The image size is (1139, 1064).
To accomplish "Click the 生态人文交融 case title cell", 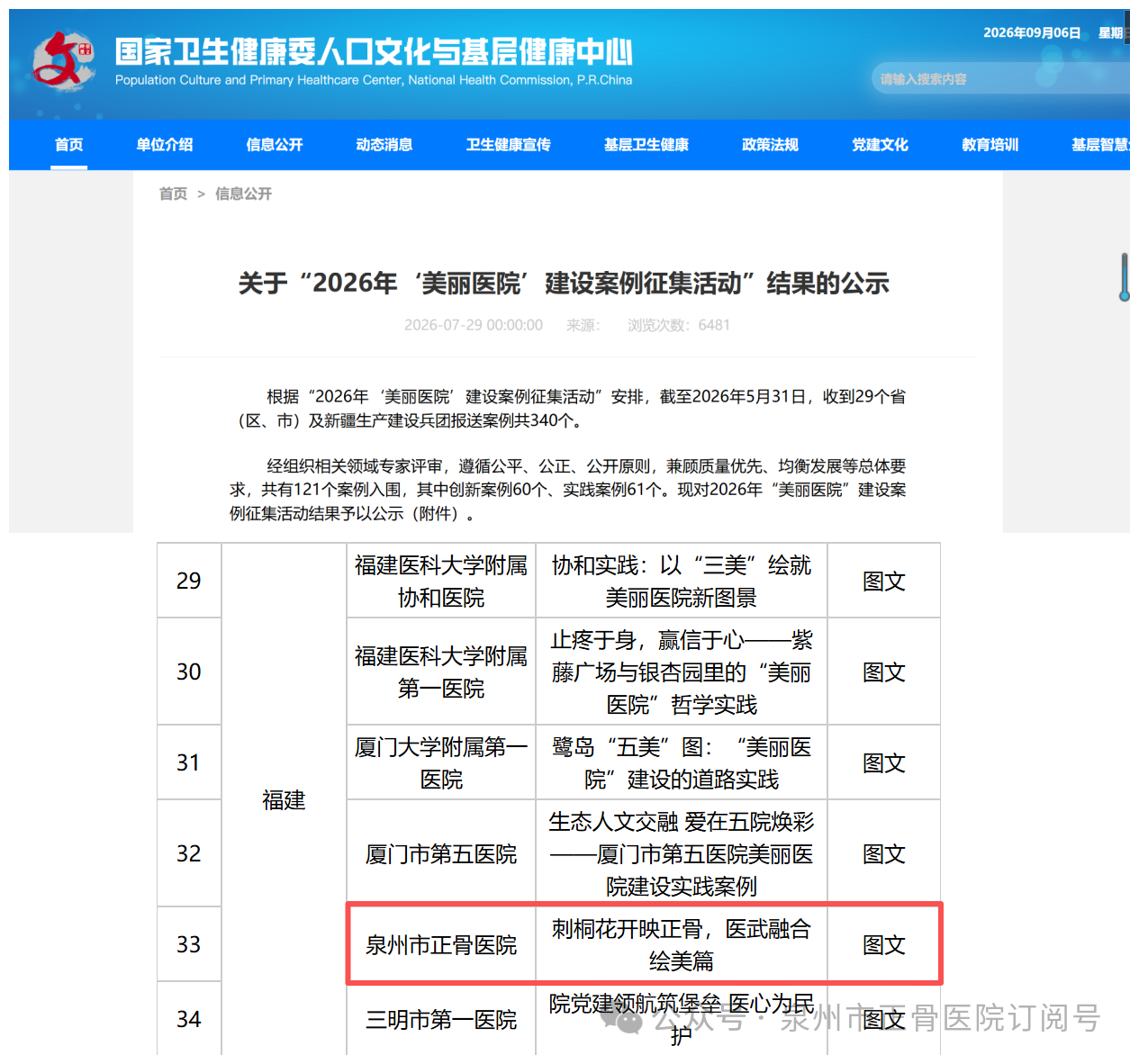I will (682, 853).
